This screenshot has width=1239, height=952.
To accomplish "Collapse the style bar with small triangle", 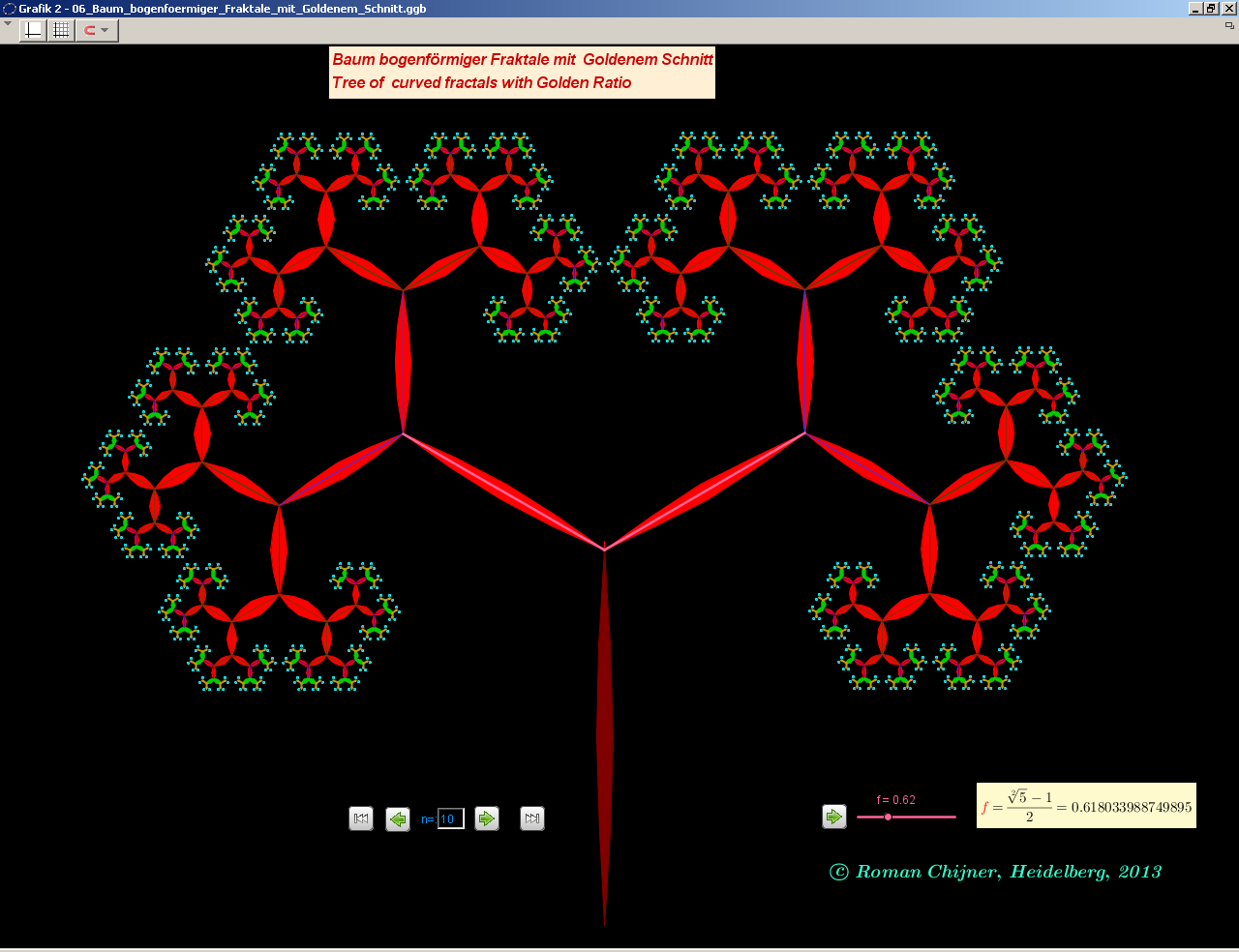I will tap(8, 24).
